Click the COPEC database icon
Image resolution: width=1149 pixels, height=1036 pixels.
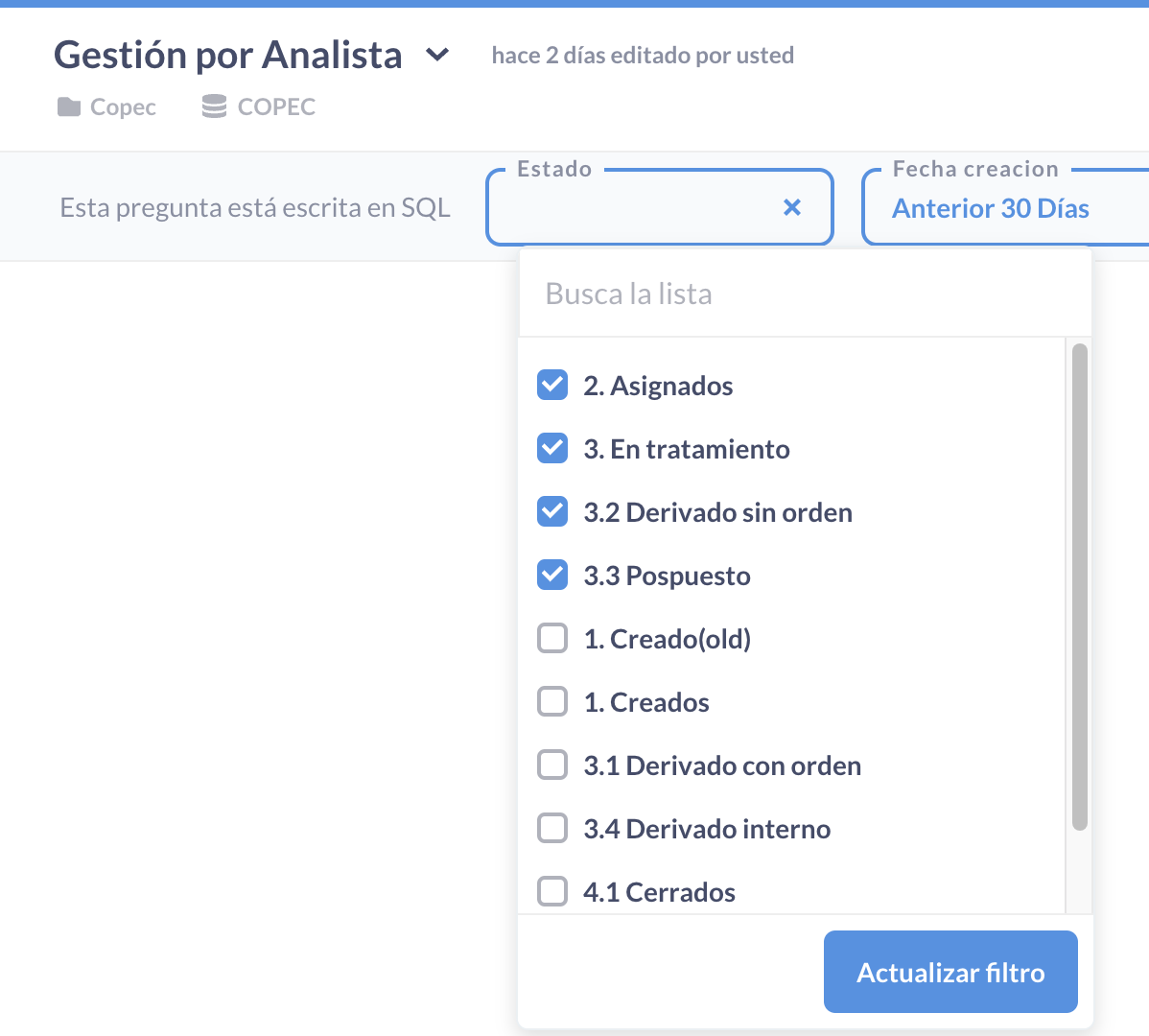click(212, 106)
